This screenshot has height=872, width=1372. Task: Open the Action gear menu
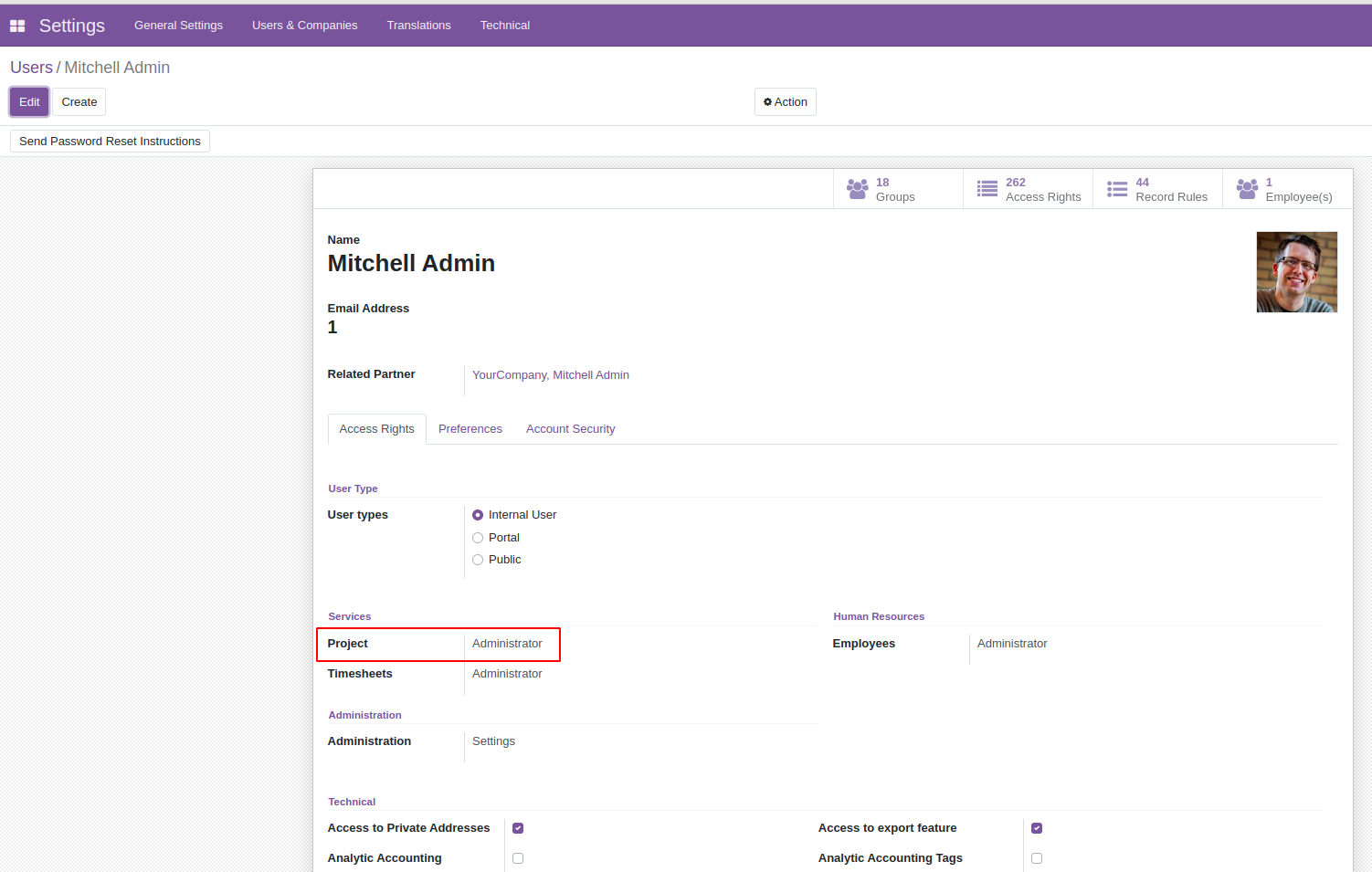point(786,102)
